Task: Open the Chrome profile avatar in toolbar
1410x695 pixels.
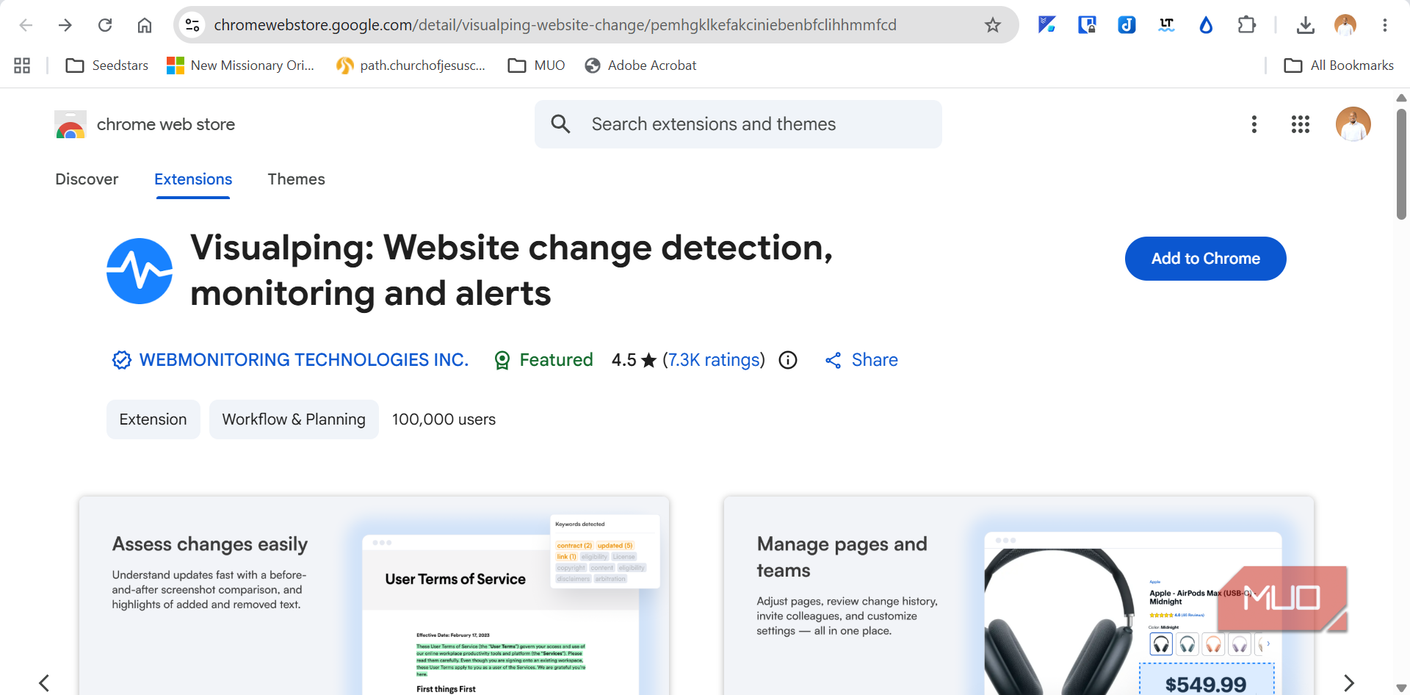Action: (1345, 25)
